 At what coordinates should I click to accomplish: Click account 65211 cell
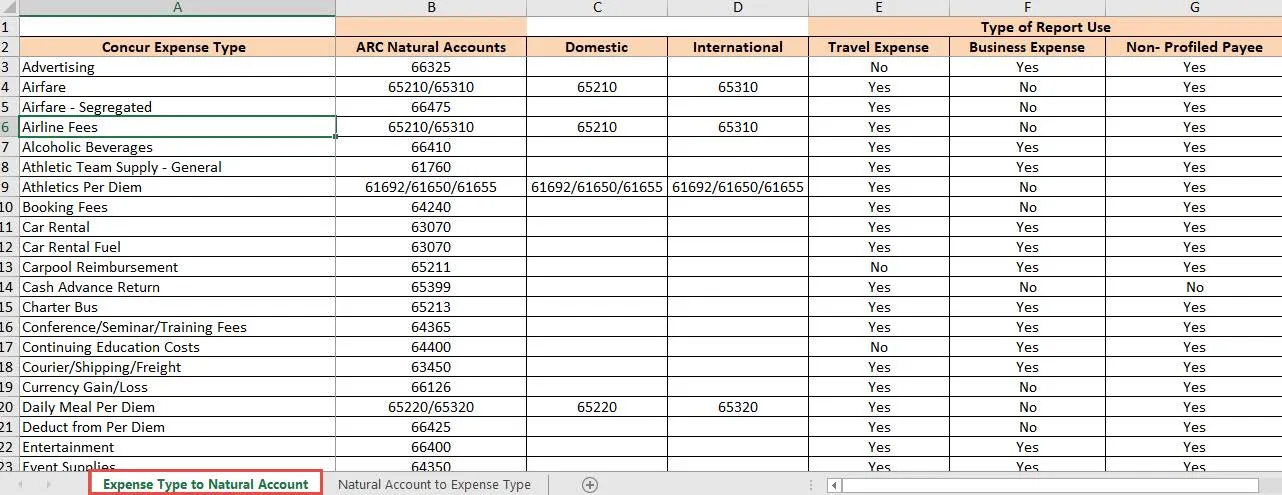(x=431, y=267)
